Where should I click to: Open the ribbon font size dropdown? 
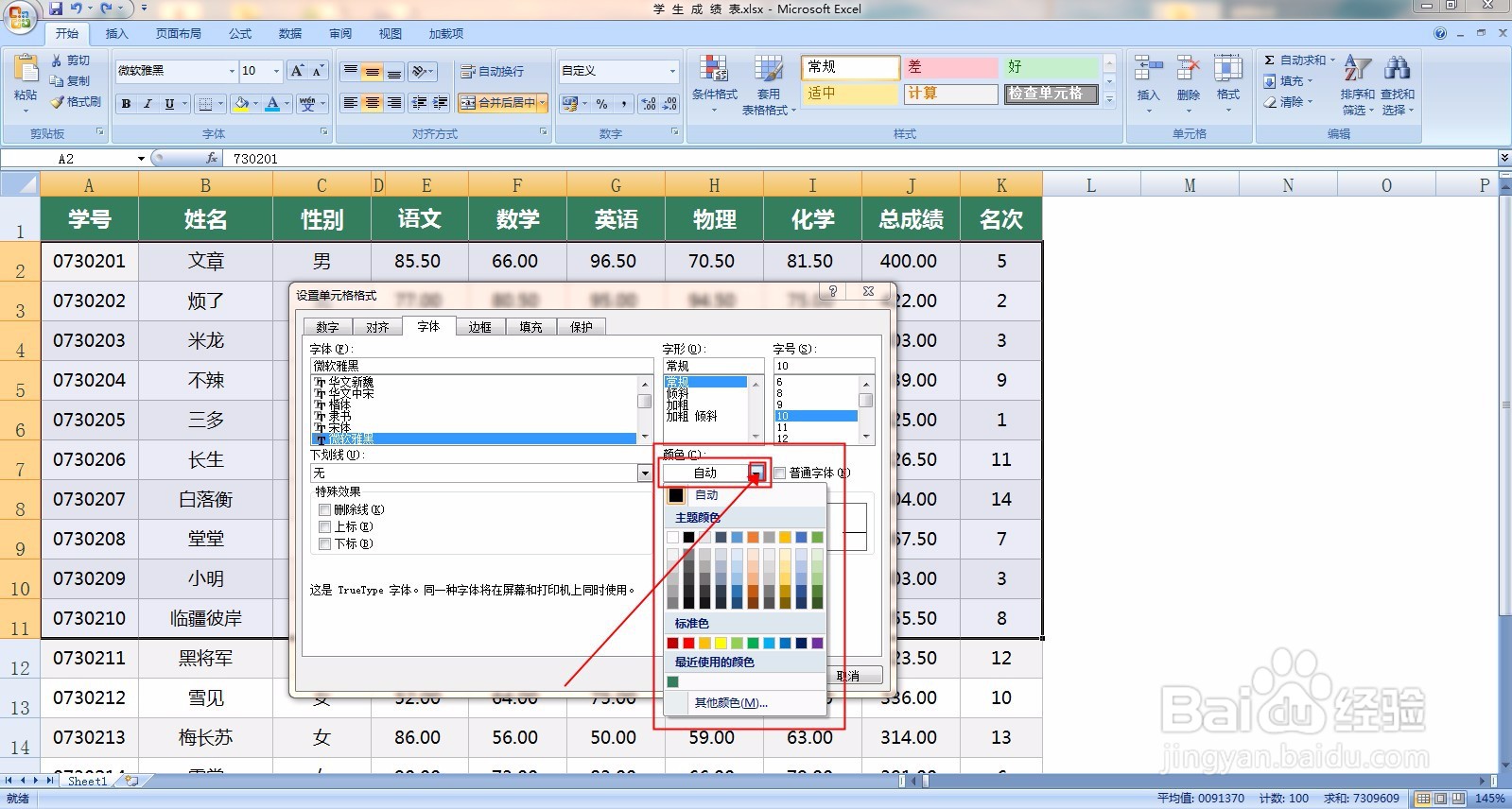coord(276,71)
